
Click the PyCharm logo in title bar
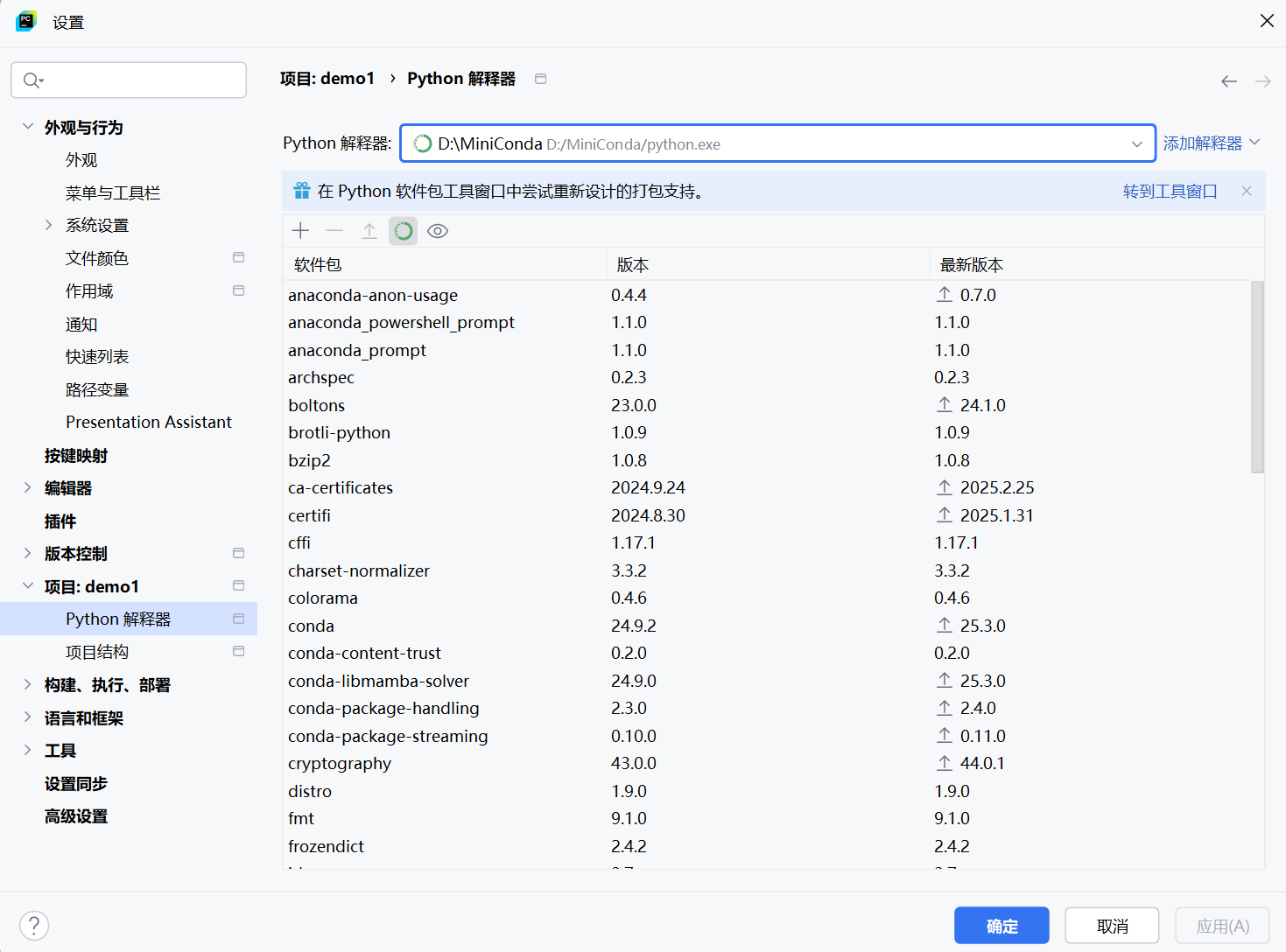25,21
